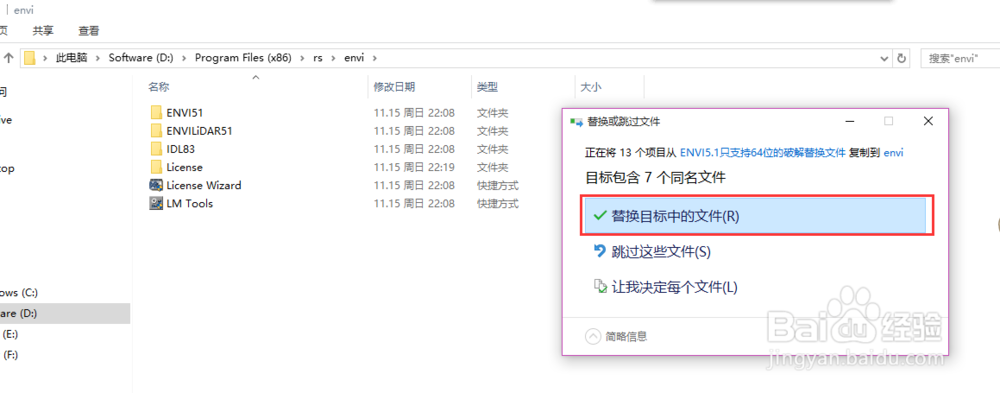Open the ENVI51 folder icon

(156, 113)
